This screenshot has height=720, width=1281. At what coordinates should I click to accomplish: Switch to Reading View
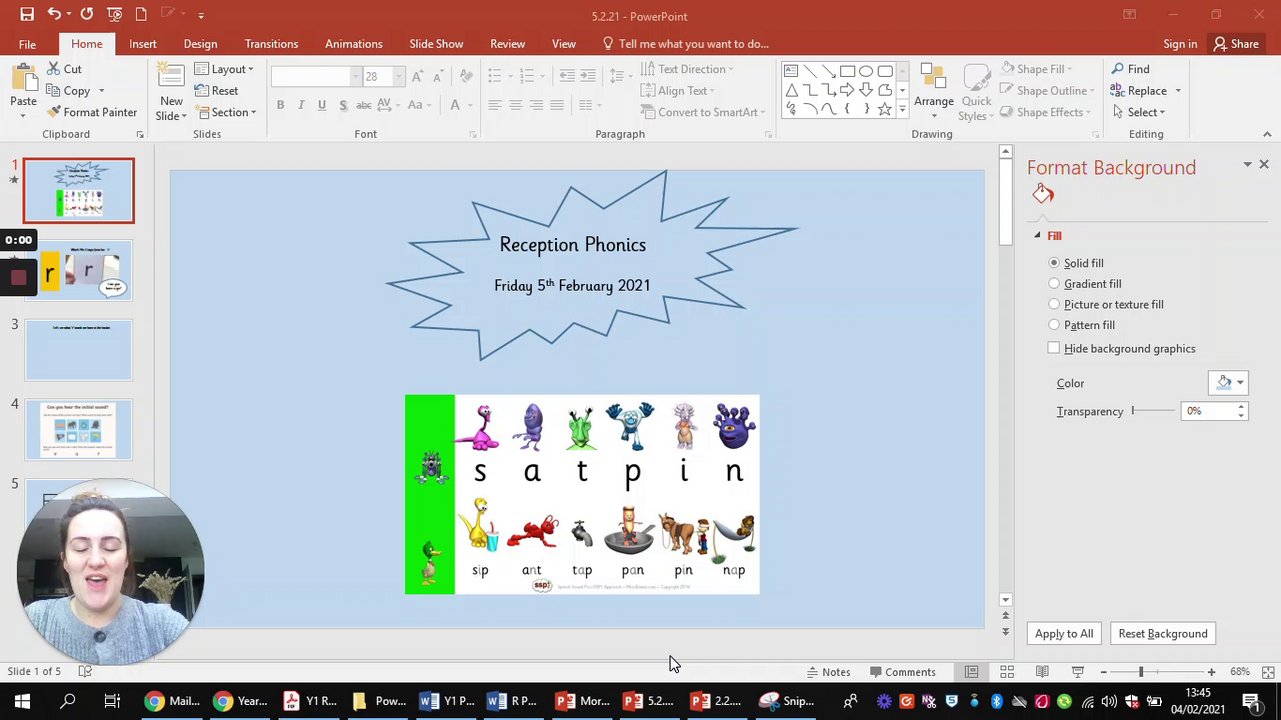[1042, 672]
